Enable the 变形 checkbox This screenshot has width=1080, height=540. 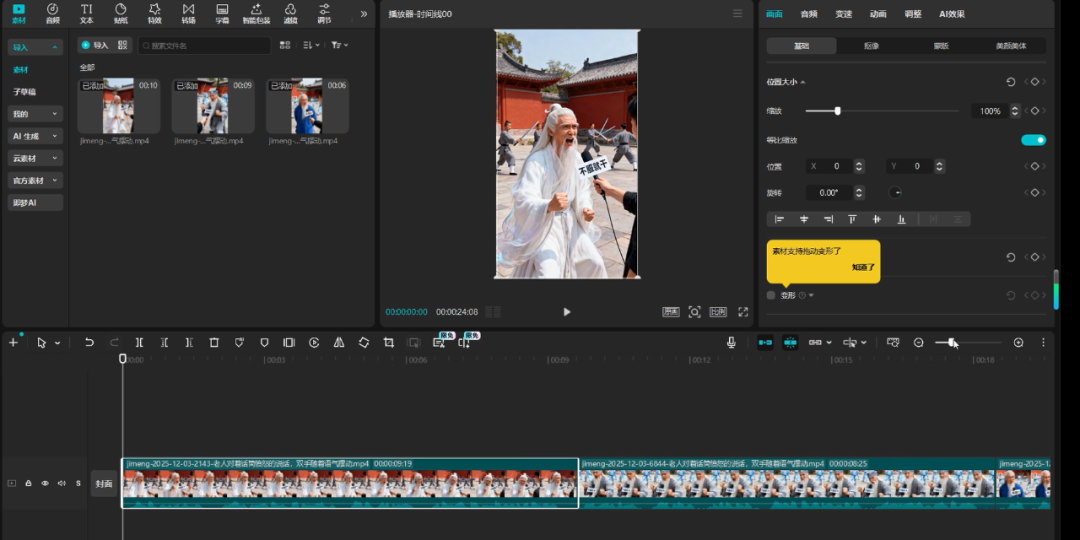771,295
